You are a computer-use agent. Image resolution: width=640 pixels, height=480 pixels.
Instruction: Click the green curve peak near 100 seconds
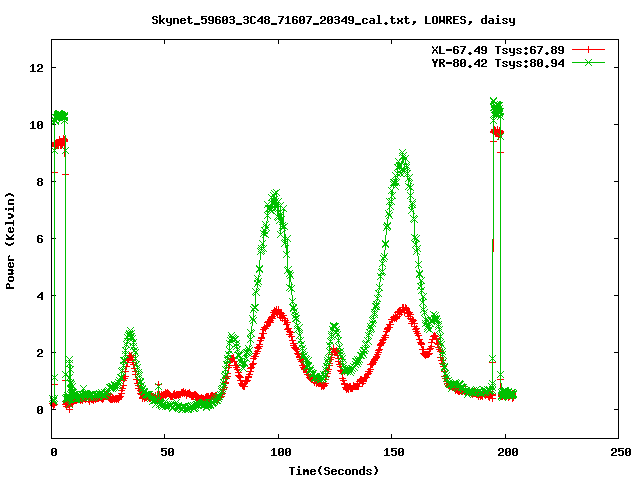pyautogui.click(x=275, y=195)
